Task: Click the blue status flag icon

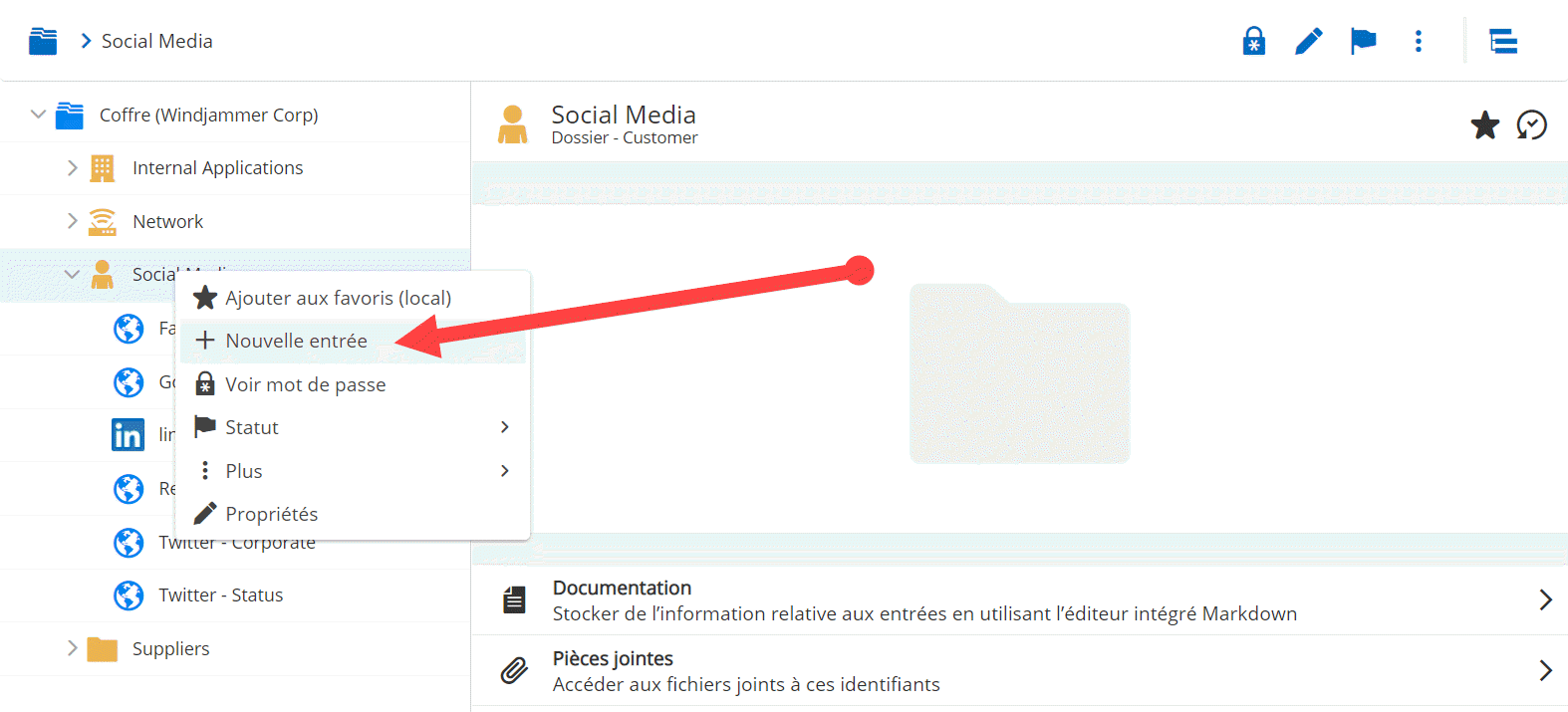Action: (1363, 41)
